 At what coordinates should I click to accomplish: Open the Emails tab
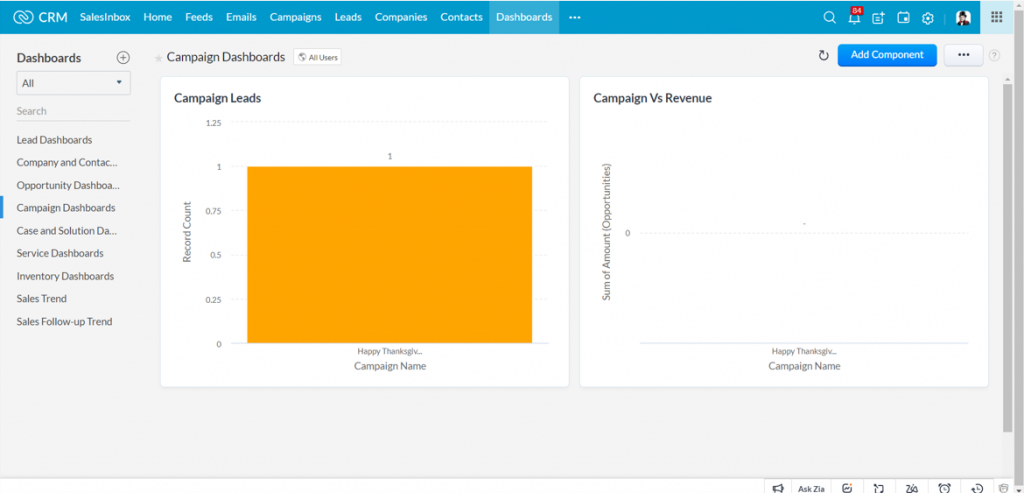(x=241, y=18)
